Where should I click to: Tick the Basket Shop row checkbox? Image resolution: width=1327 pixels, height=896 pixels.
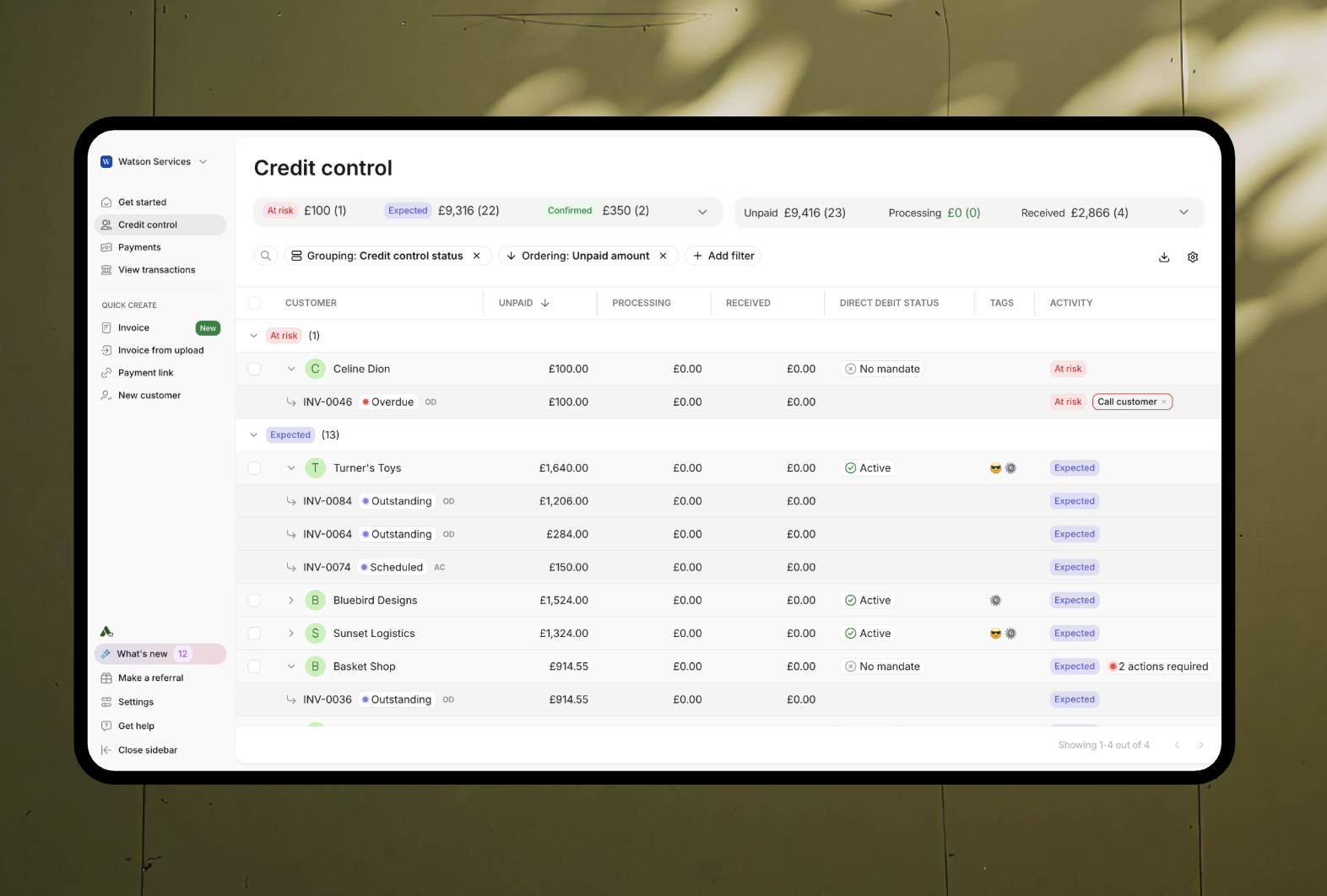[x=254, y=667]
